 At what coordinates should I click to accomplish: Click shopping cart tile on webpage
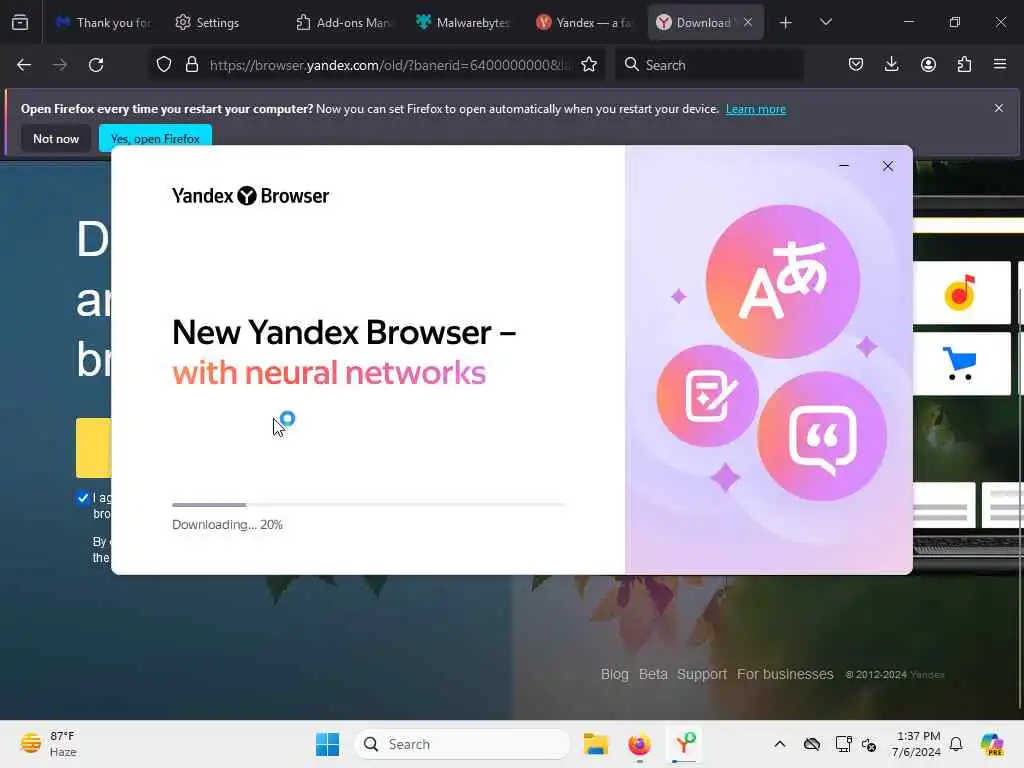pos(960,364)
